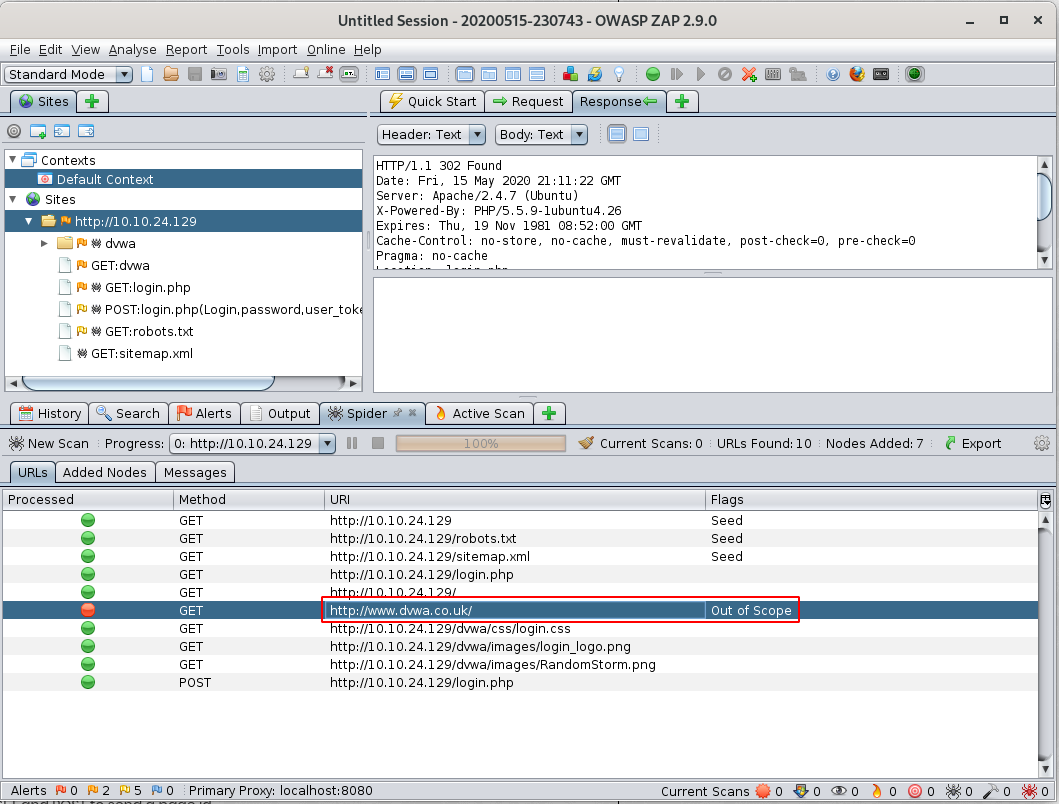
Task: Toggle the light bulb hints icon
Action: tap(619, 73)
